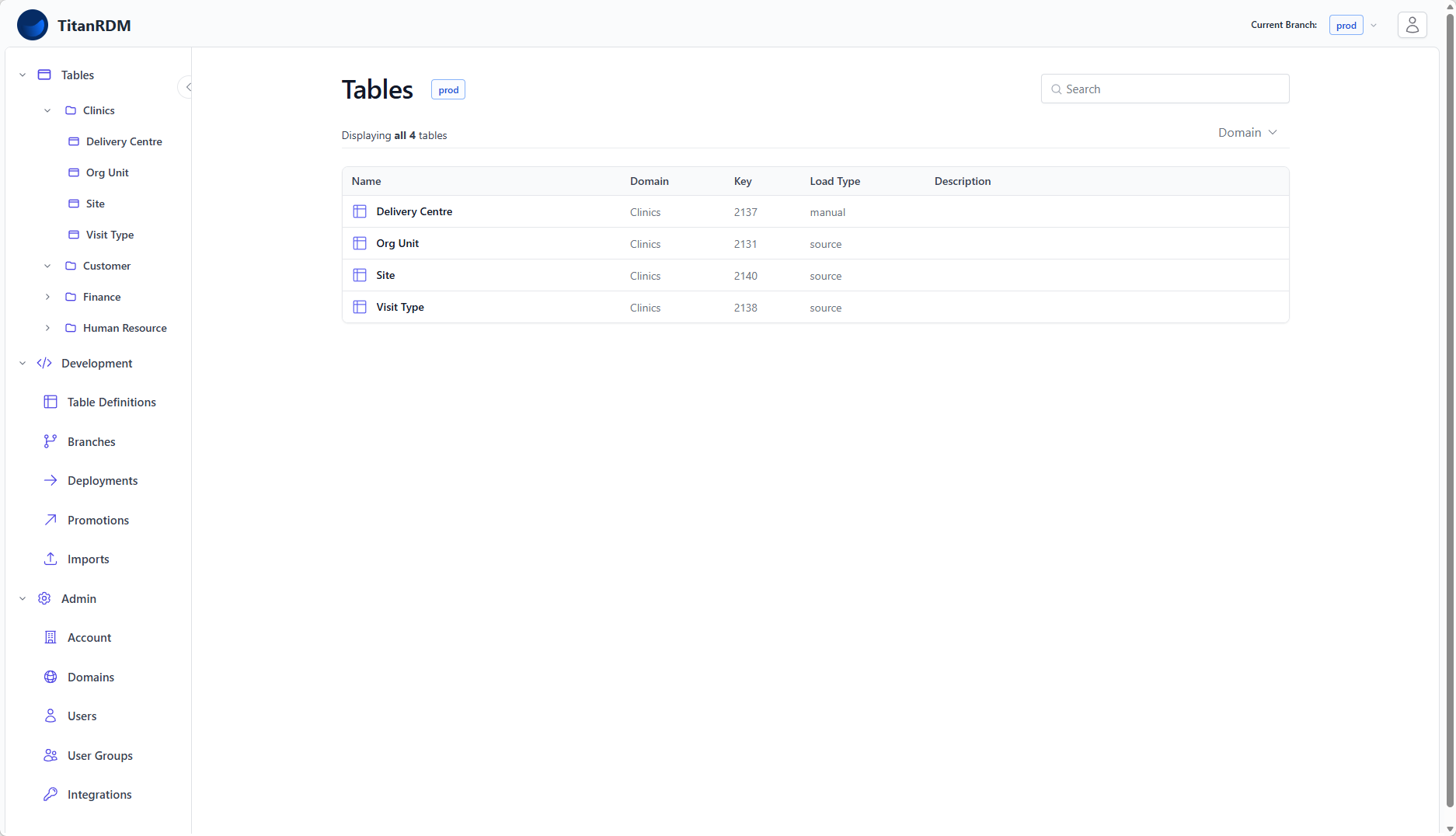The height and width of the screenshot is (836, 1456).
Task: Collapse the sidebar with the arrow button
Action: click(187, 87)
